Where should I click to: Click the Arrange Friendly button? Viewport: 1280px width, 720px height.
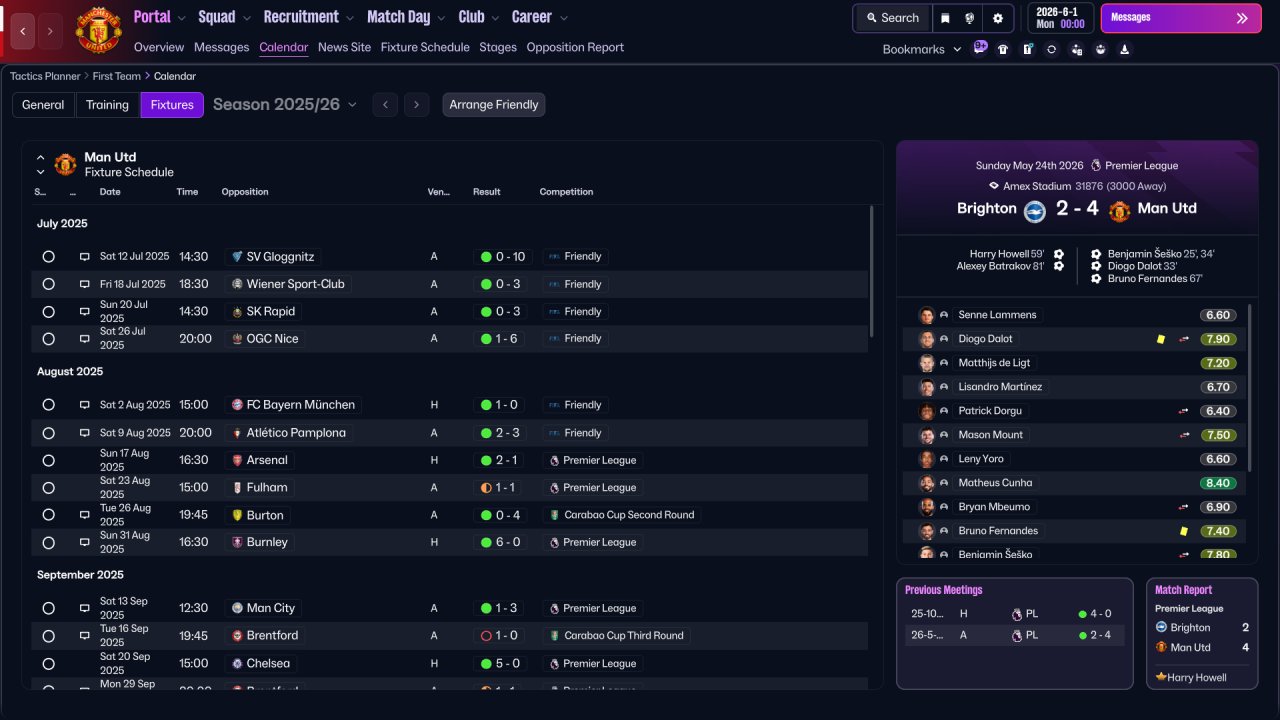(494, 105)
